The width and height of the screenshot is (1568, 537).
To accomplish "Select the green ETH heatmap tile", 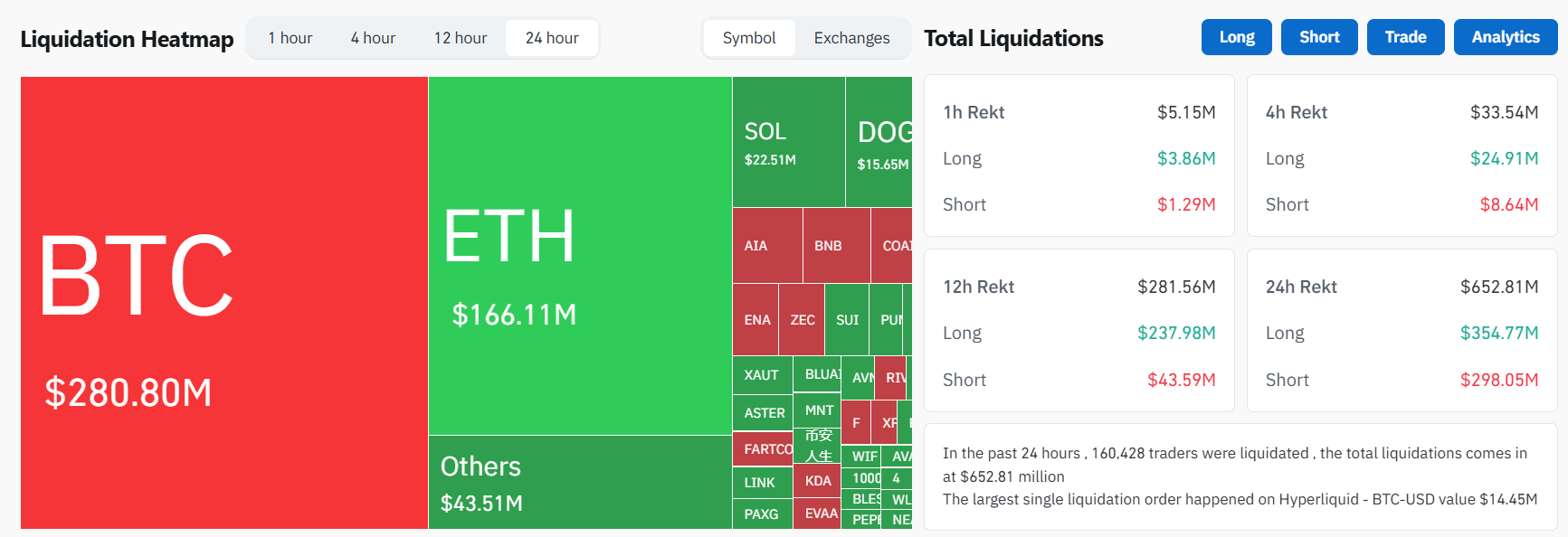I will 579,256.
